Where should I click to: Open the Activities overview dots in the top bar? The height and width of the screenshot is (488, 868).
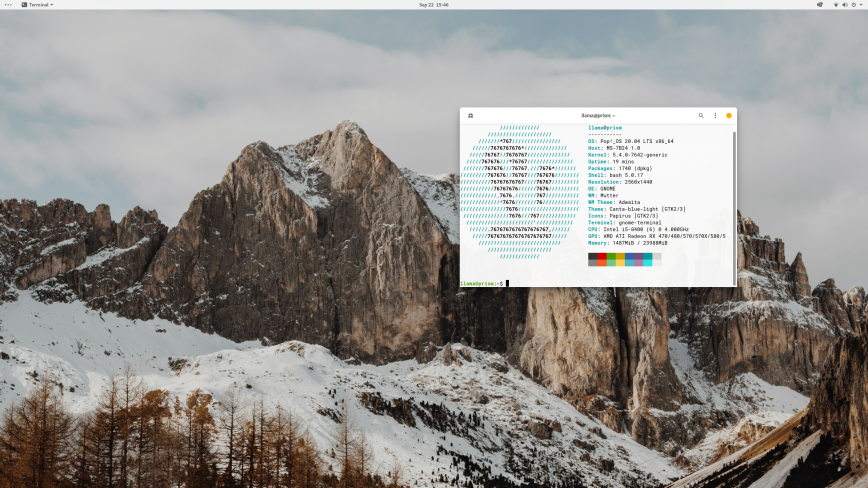8,4
